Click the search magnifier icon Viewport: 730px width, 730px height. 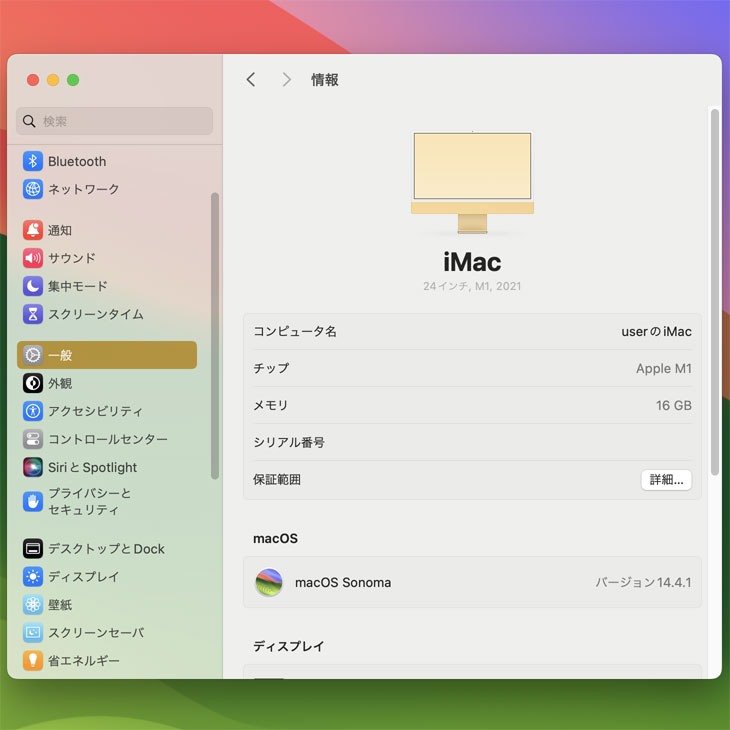(29, 121)
